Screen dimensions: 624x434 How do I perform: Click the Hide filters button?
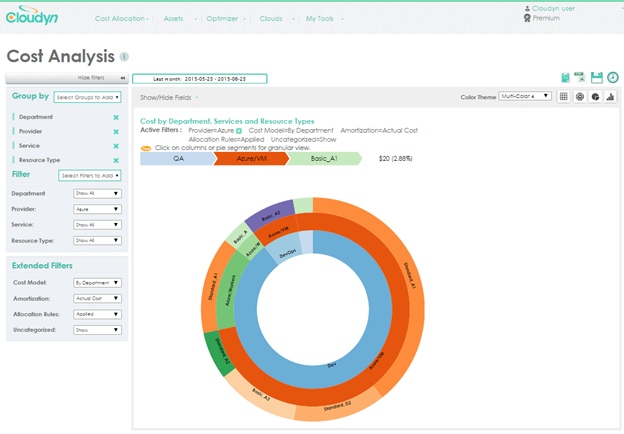[x=66, y=78]
